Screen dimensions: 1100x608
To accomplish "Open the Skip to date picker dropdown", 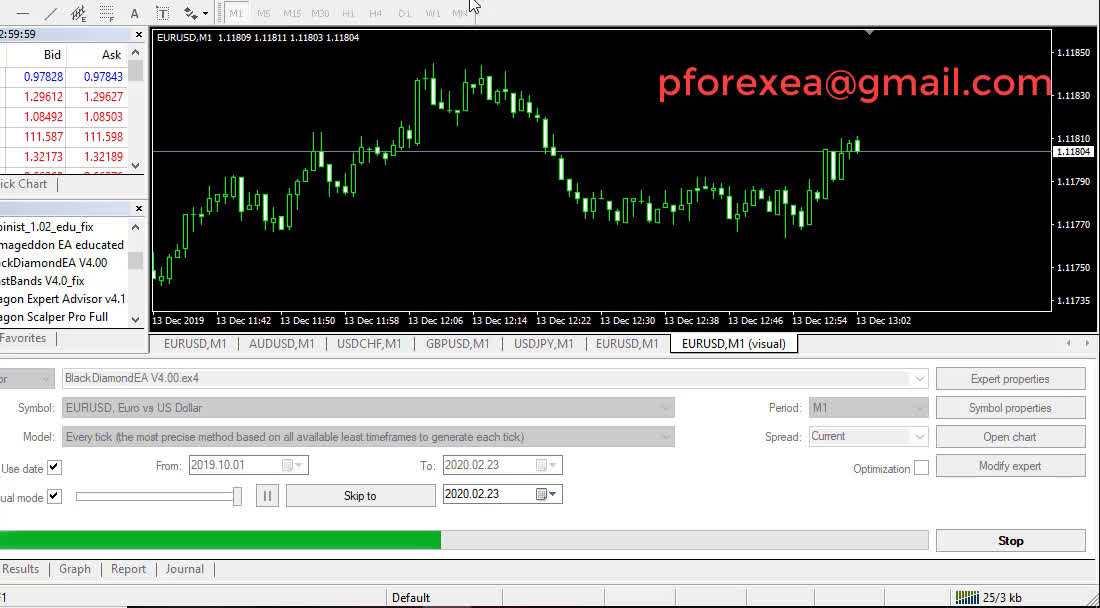I will pos(553,495).
